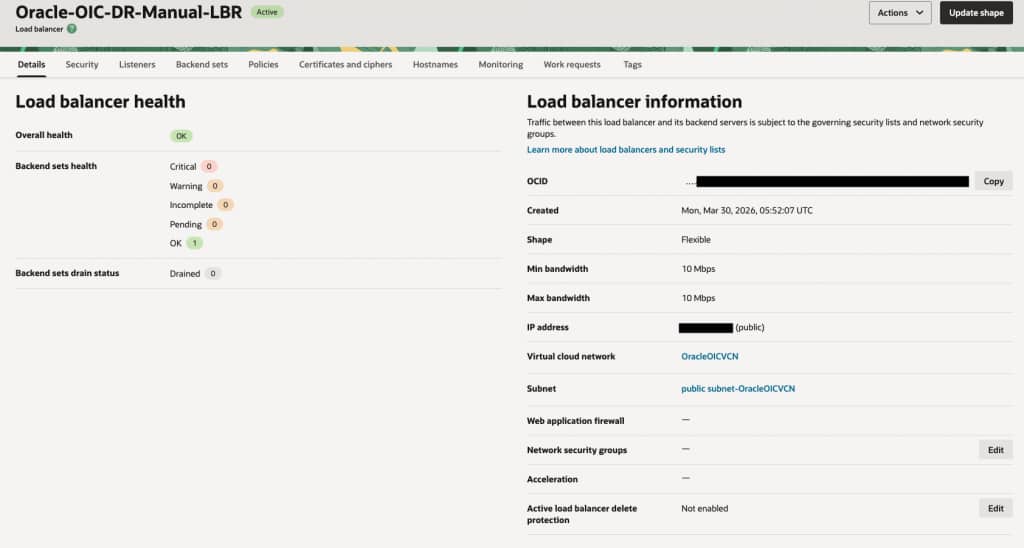
Task: Open the OracleOICVCN virtual cloud network link
Action: [709, 356]
